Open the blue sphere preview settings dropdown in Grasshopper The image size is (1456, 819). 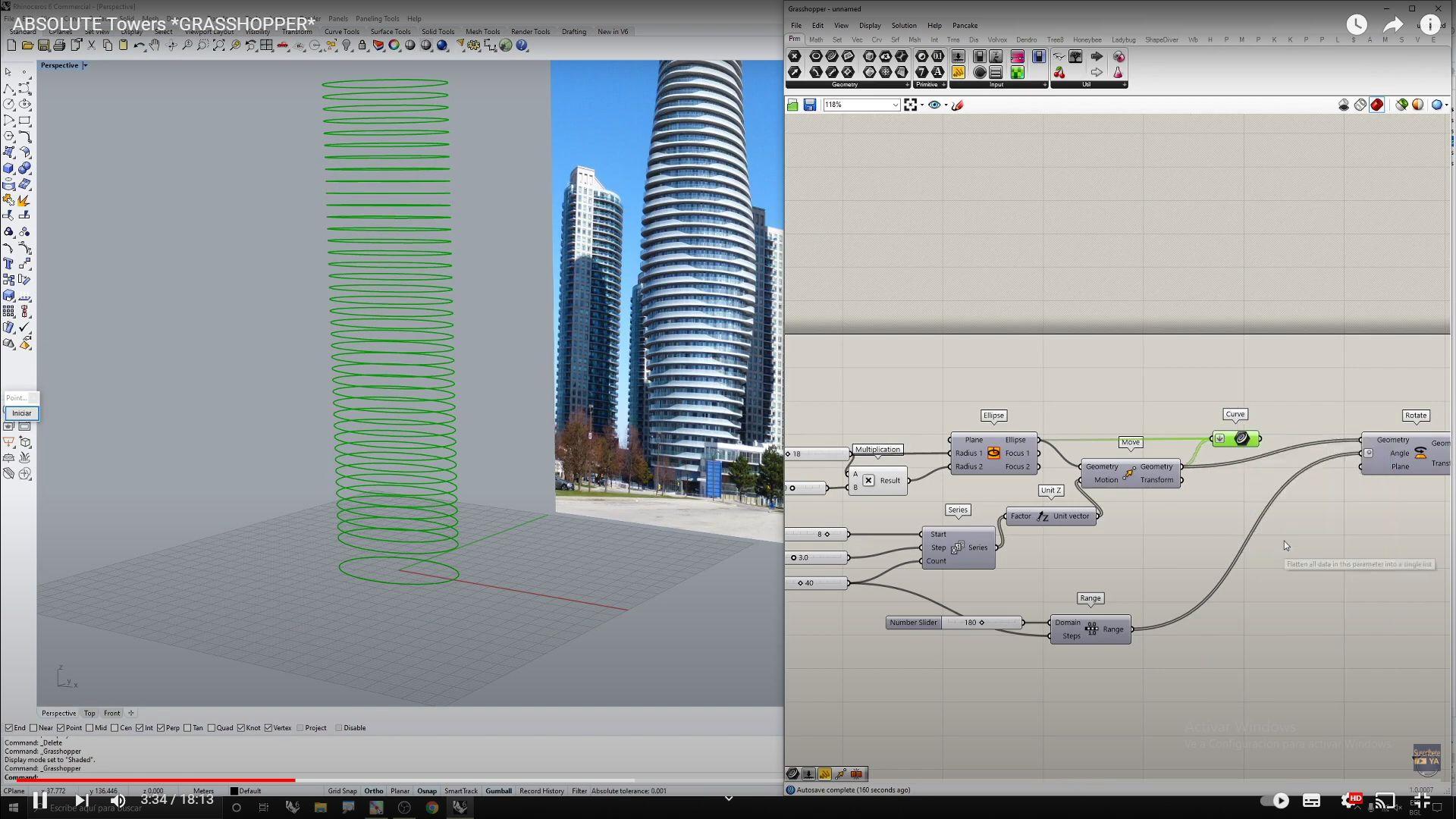(x=1447, y=105)
